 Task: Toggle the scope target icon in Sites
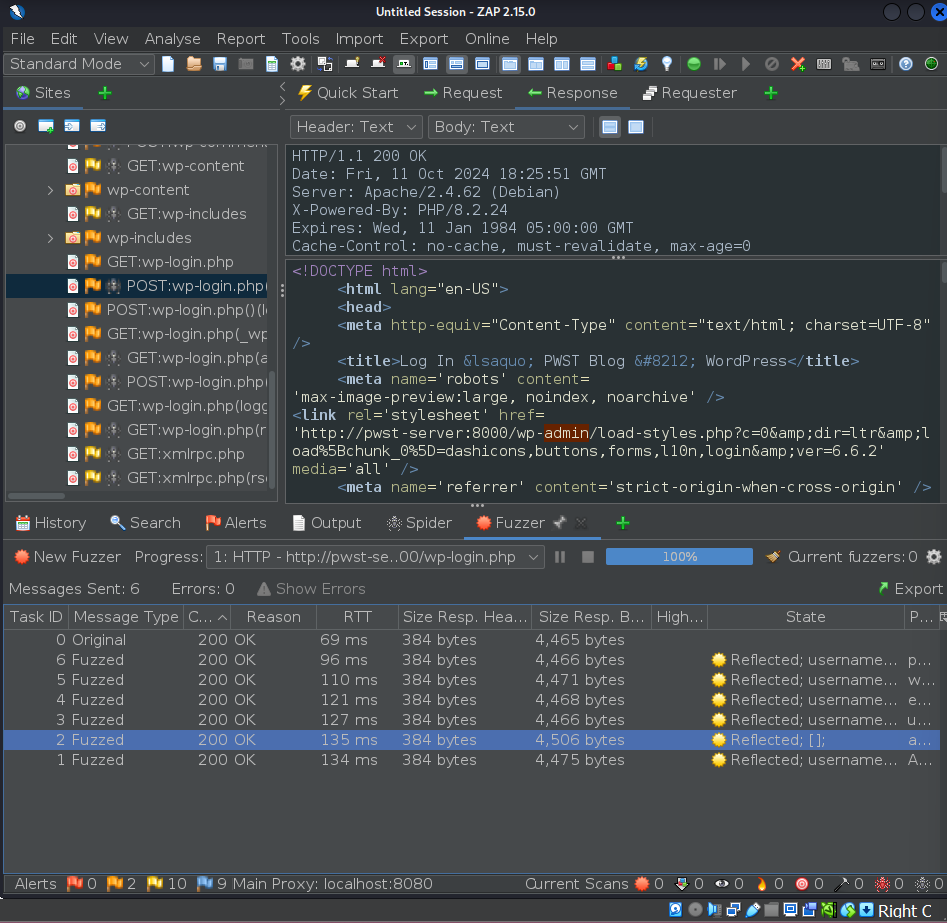(x=20, y=126)
